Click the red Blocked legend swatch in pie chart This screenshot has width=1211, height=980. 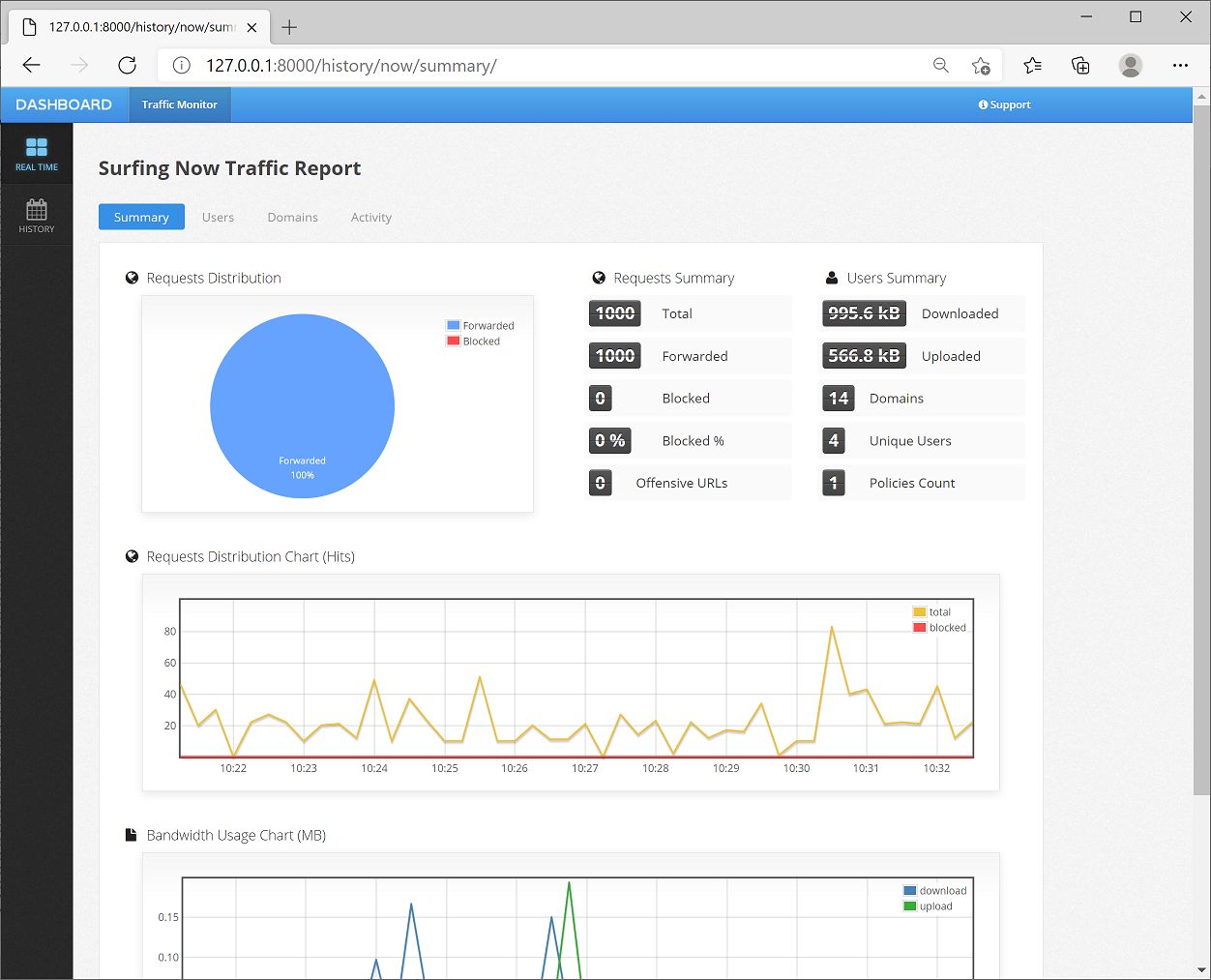click(x=453, y=341)
